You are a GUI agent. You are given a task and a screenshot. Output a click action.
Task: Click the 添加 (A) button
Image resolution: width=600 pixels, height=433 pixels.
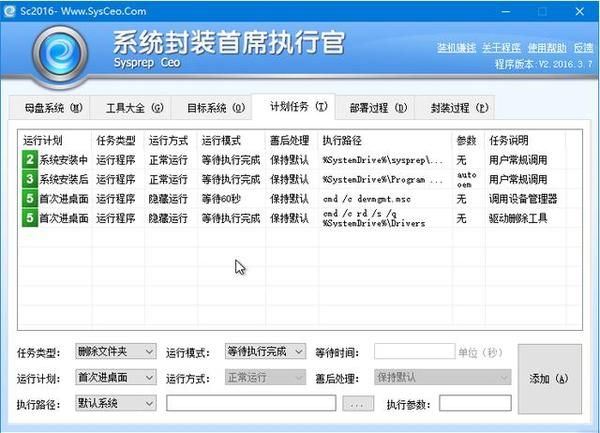pyautogui.click(x=549, y=379)
